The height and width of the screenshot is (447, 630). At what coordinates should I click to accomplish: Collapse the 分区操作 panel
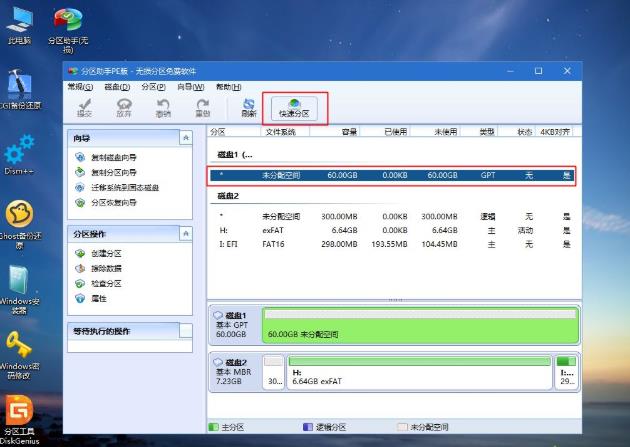click(x=186, y=233)
